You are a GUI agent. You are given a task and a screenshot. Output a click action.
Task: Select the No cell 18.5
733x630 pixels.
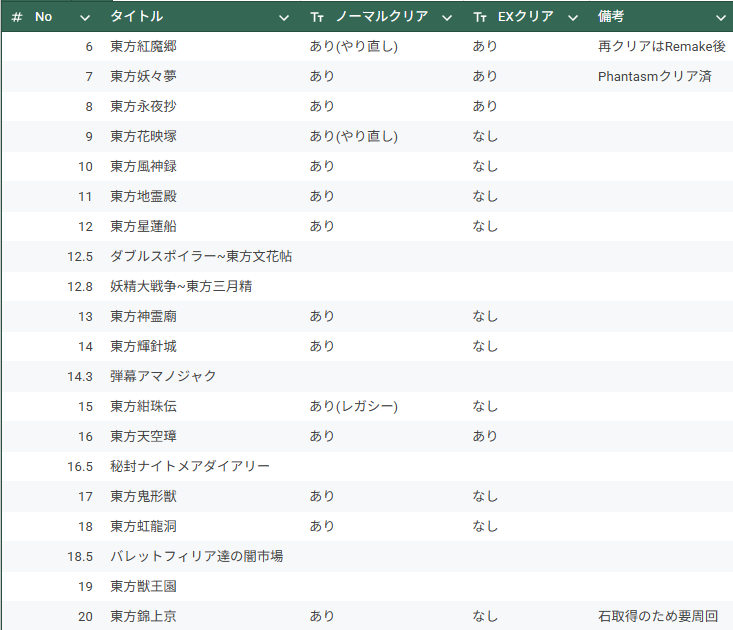(80, 557)
